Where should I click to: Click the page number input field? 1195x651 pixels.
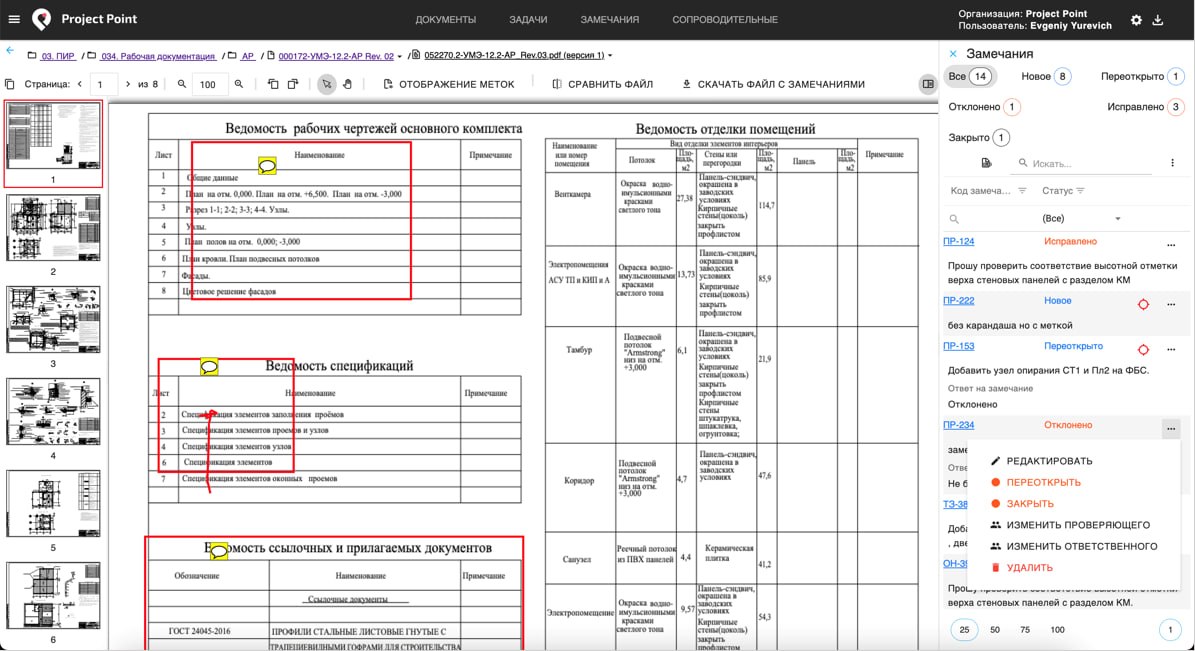tap(104, 85)
